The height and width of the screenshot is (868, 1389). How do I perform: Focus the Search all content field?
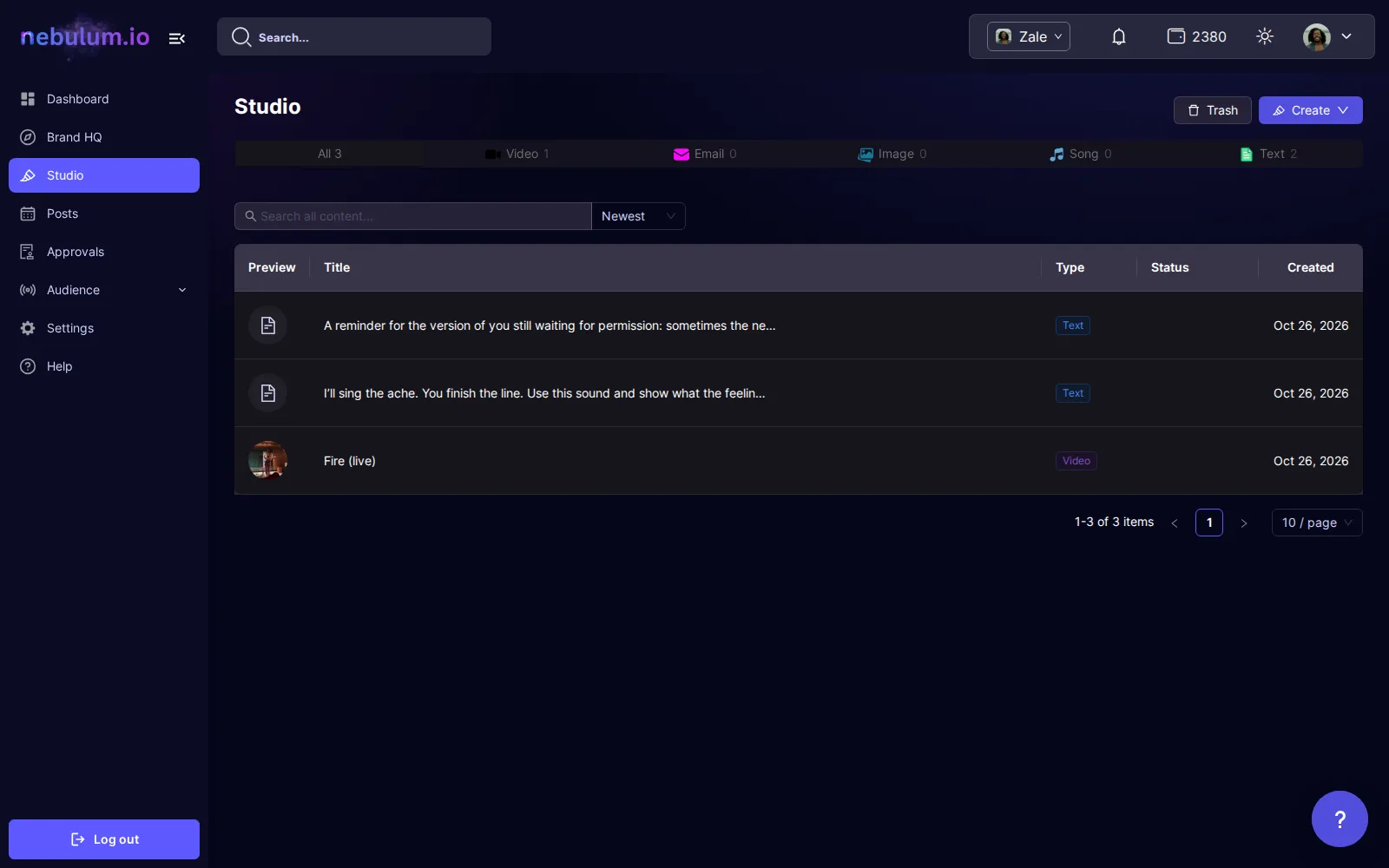(413, 216)
